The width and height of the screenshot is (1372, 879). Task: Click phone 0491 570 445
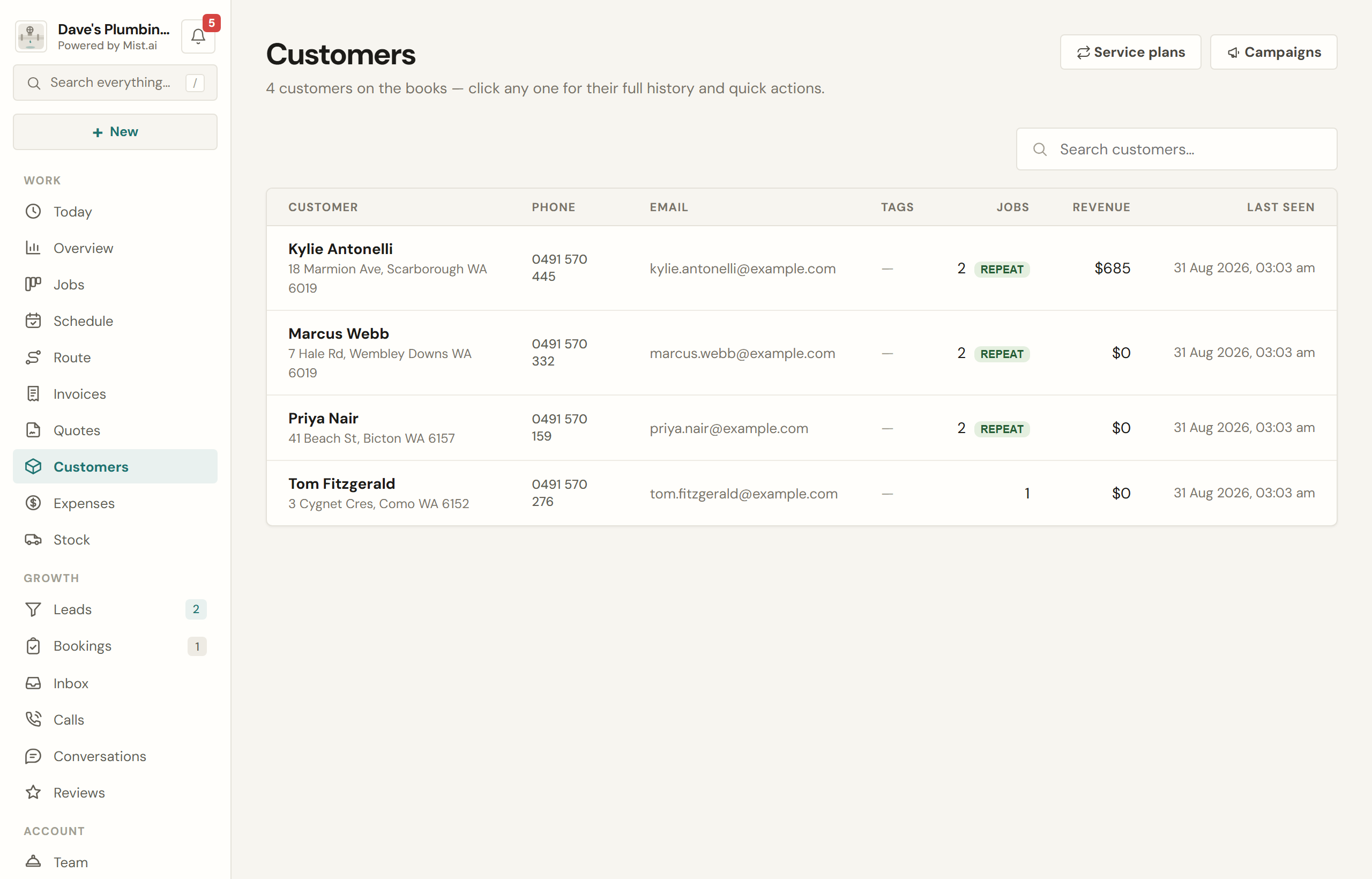pyautogui.click(x=560, y=267)
